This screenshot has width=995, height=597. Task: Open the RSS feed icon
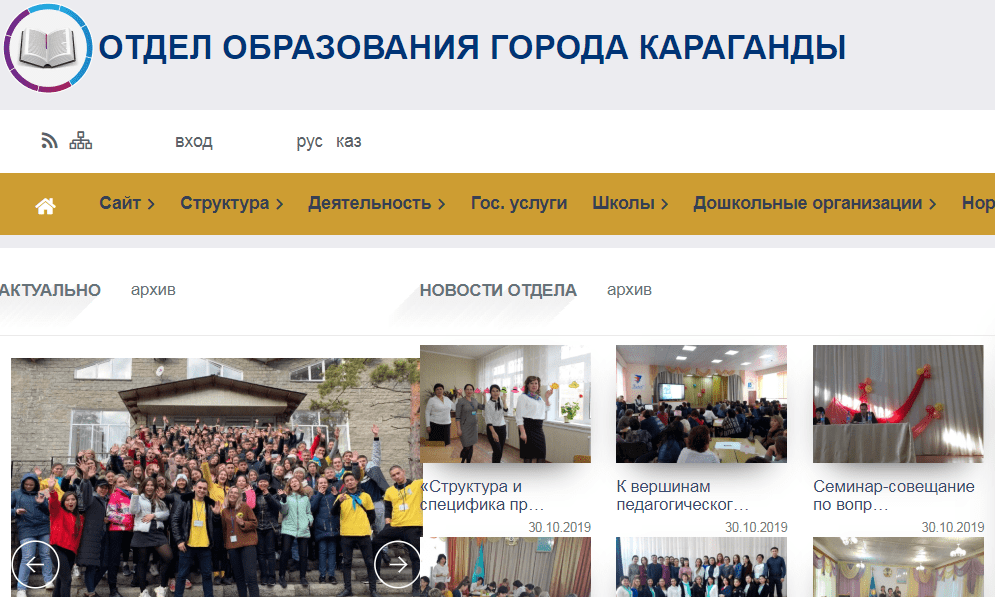(49, 139)
